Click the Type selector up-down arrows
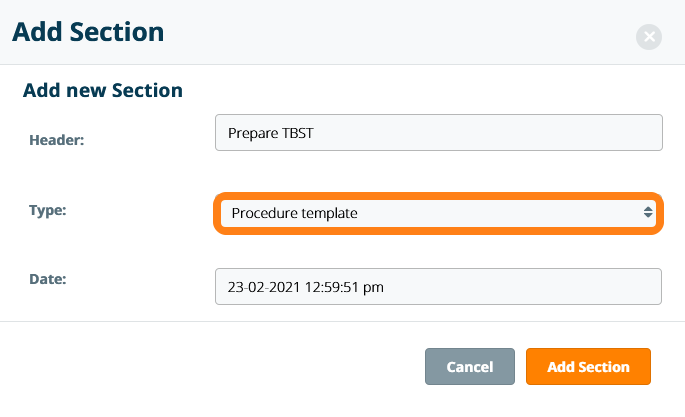 coord(648,213)
